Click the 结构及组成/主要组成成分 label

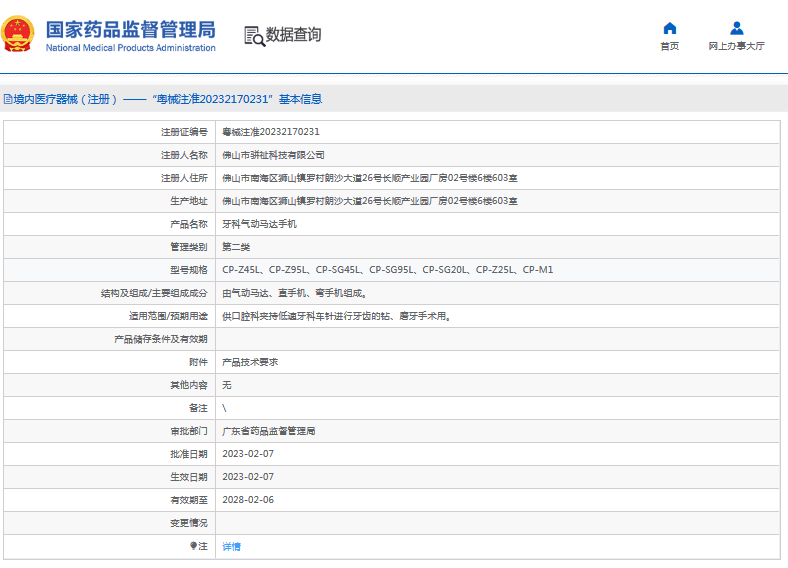154,293
